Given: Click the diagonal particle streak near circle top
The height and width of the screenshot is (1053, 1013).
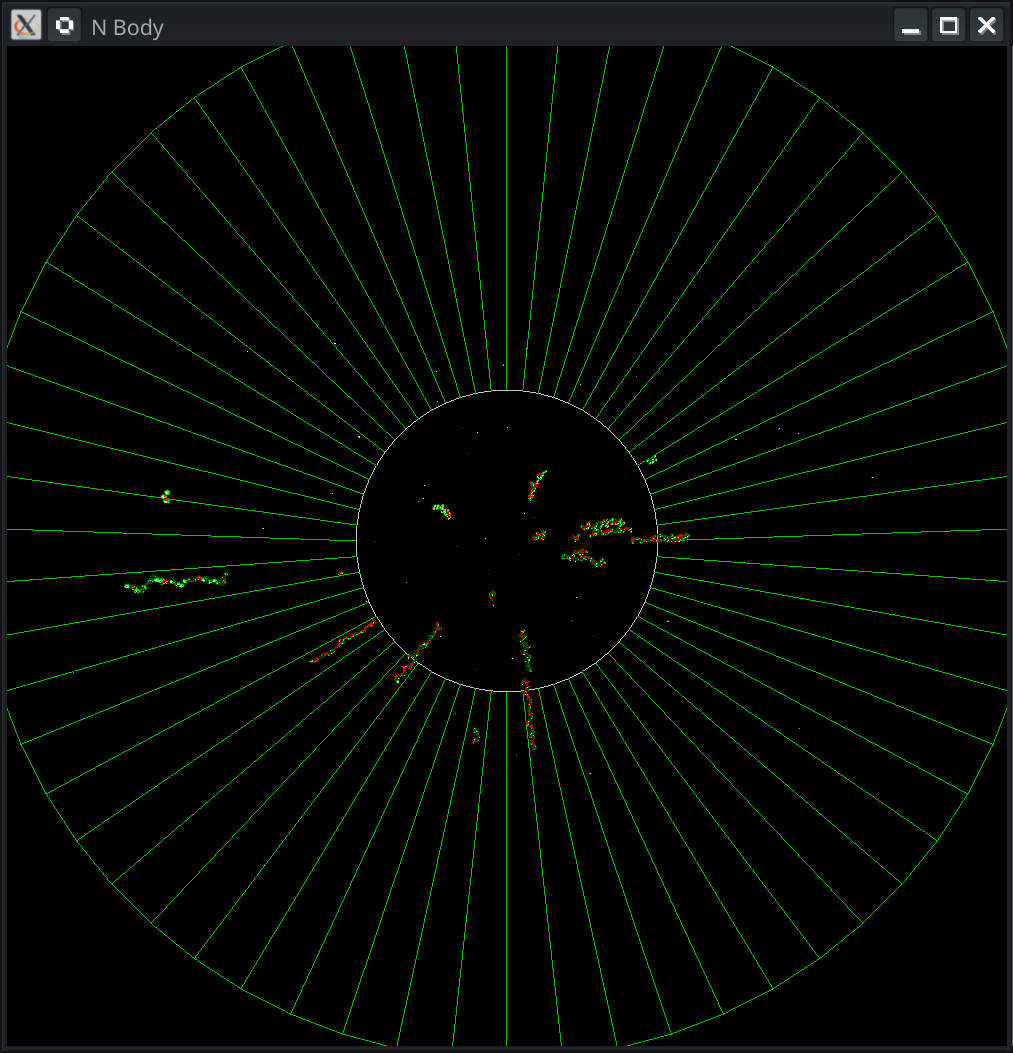Looking at the screenshot, I should pos(537,484).
